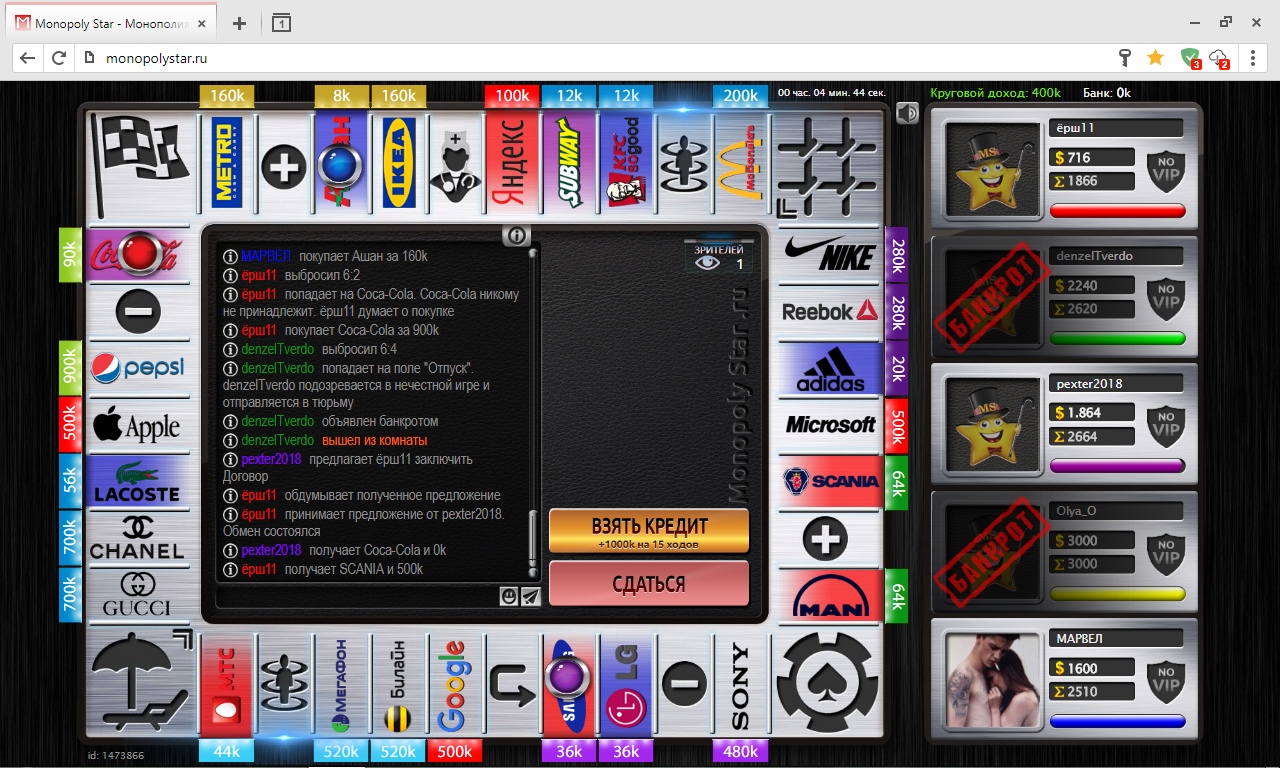The width and height of the screenshot is (1280, 768).
Task: Toggle the spectators eye indicator
Action: point(708,264)
